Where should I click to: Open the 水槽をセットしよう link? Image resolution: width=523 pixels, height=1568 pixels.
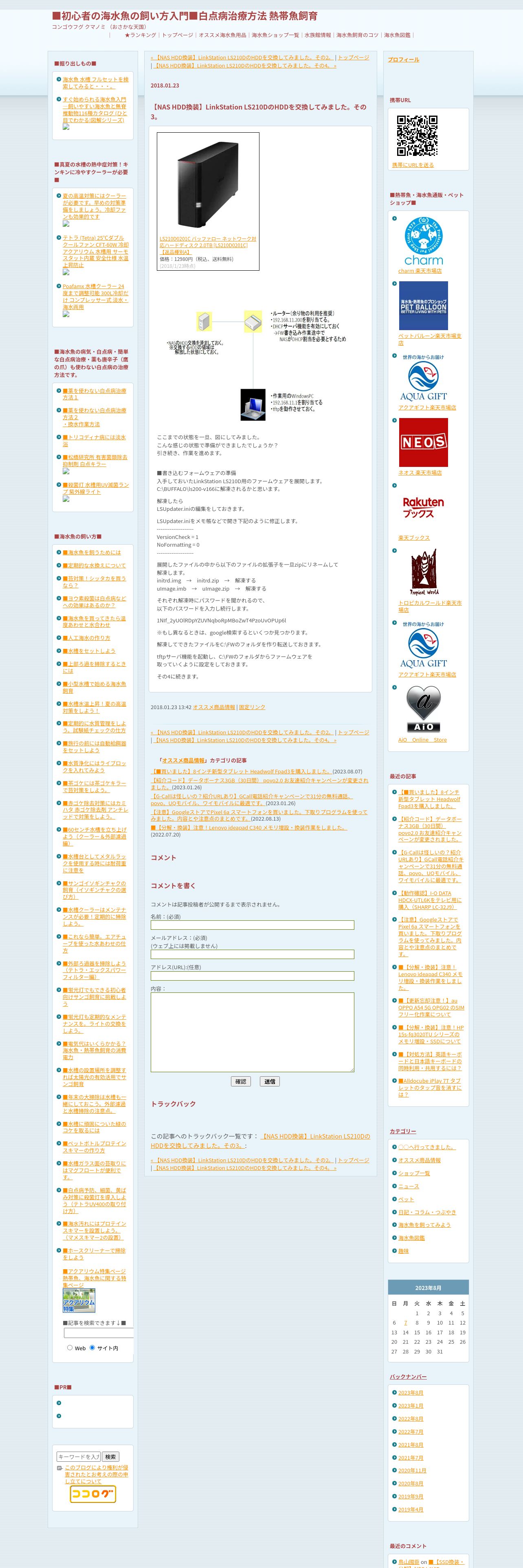88,650
